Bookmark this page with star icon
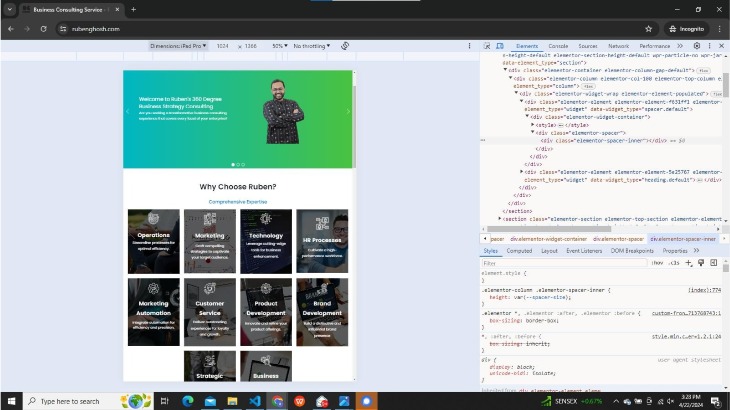 point(649,29)
